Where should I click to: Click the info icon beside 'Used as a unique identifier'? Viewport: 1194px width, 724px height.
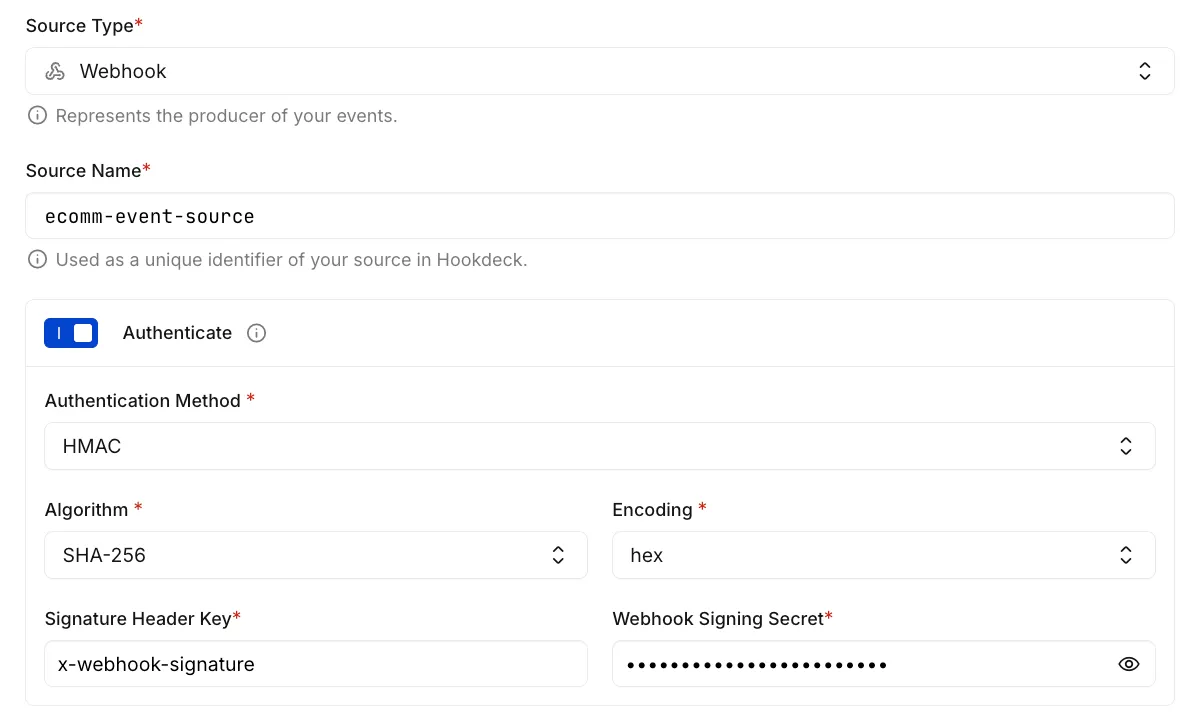(37, 260)
